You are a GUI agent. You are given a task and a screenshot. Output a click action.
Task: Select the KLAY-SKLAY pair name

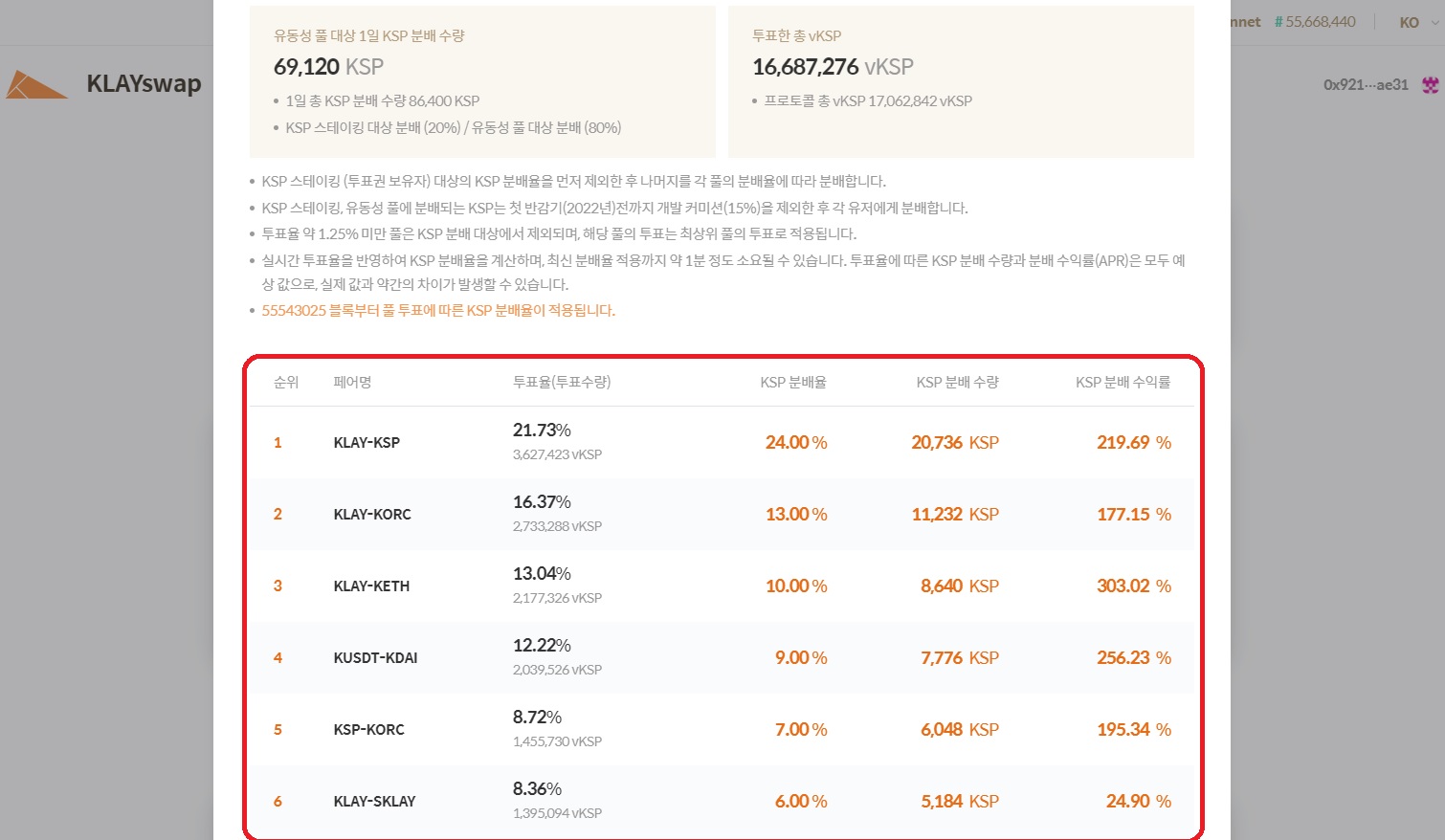point(374,802)
